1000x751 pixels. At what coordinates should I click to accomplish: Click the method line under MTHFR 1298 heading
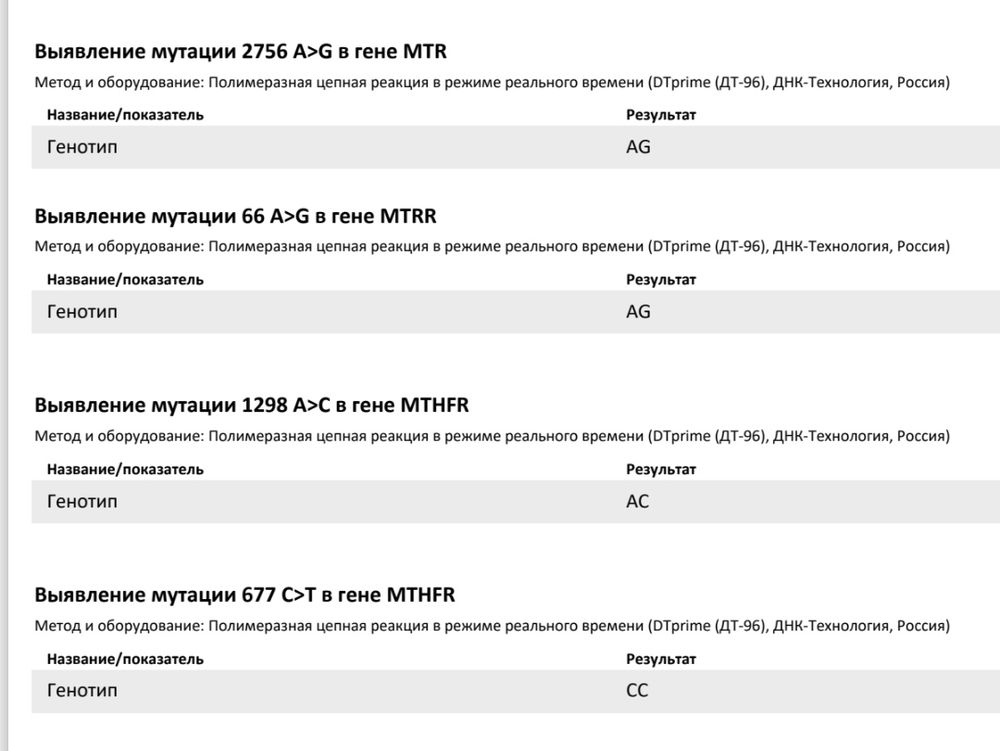tap(491, 436)
